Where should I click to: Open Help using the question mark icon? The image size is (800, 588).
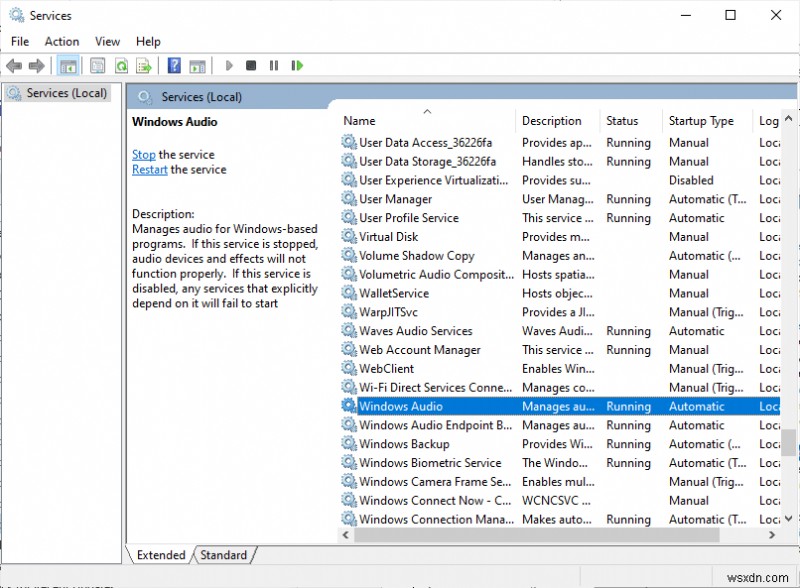coord(172,65)
